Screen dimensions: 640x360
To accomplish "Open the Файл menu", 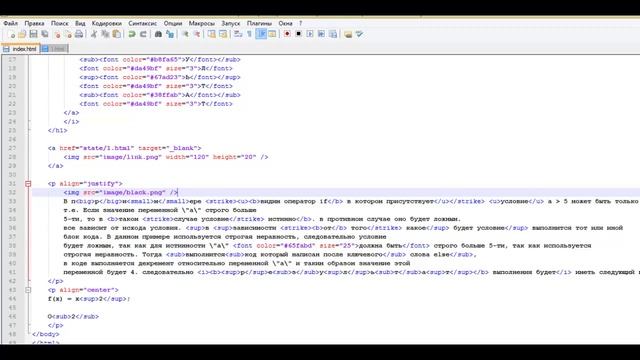I will [x=11, y=23].
